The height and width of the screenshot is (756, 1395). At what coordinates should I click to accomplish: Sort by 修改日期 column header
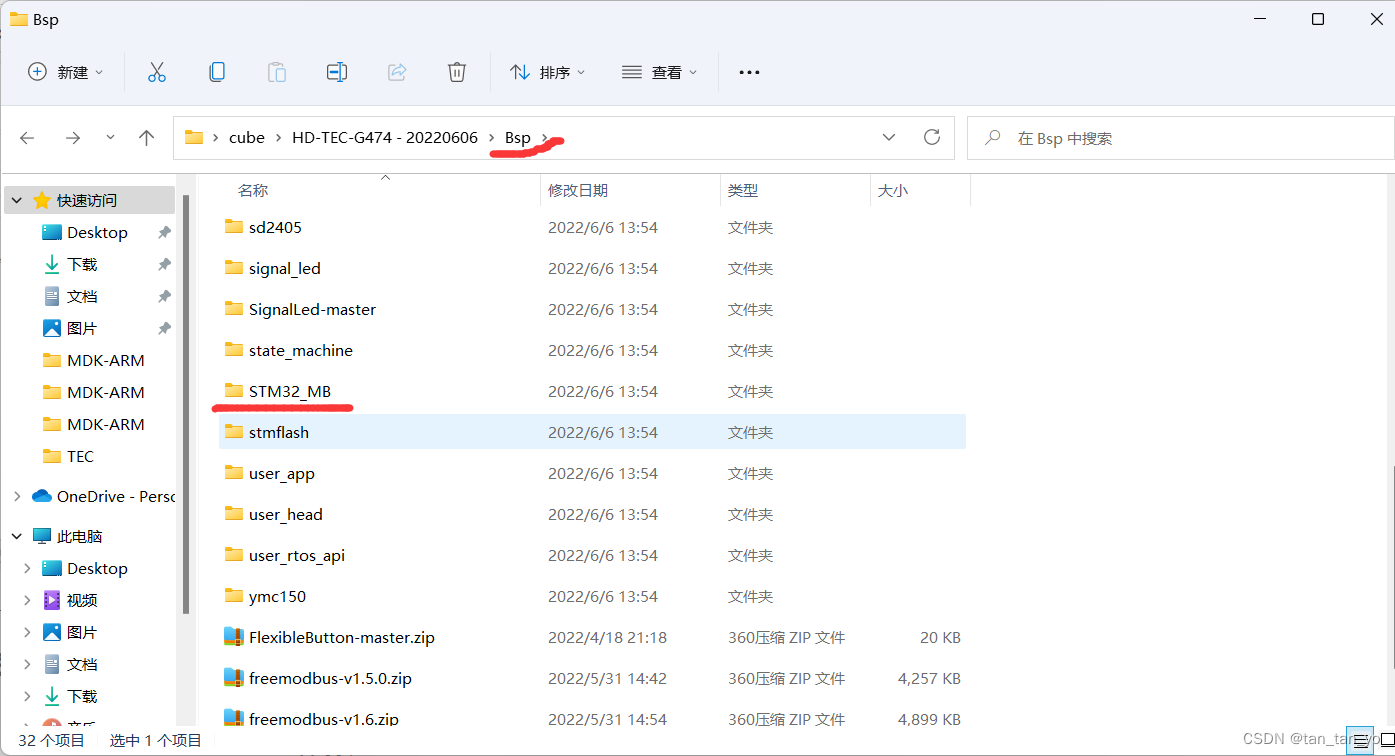tap(578, 190)
